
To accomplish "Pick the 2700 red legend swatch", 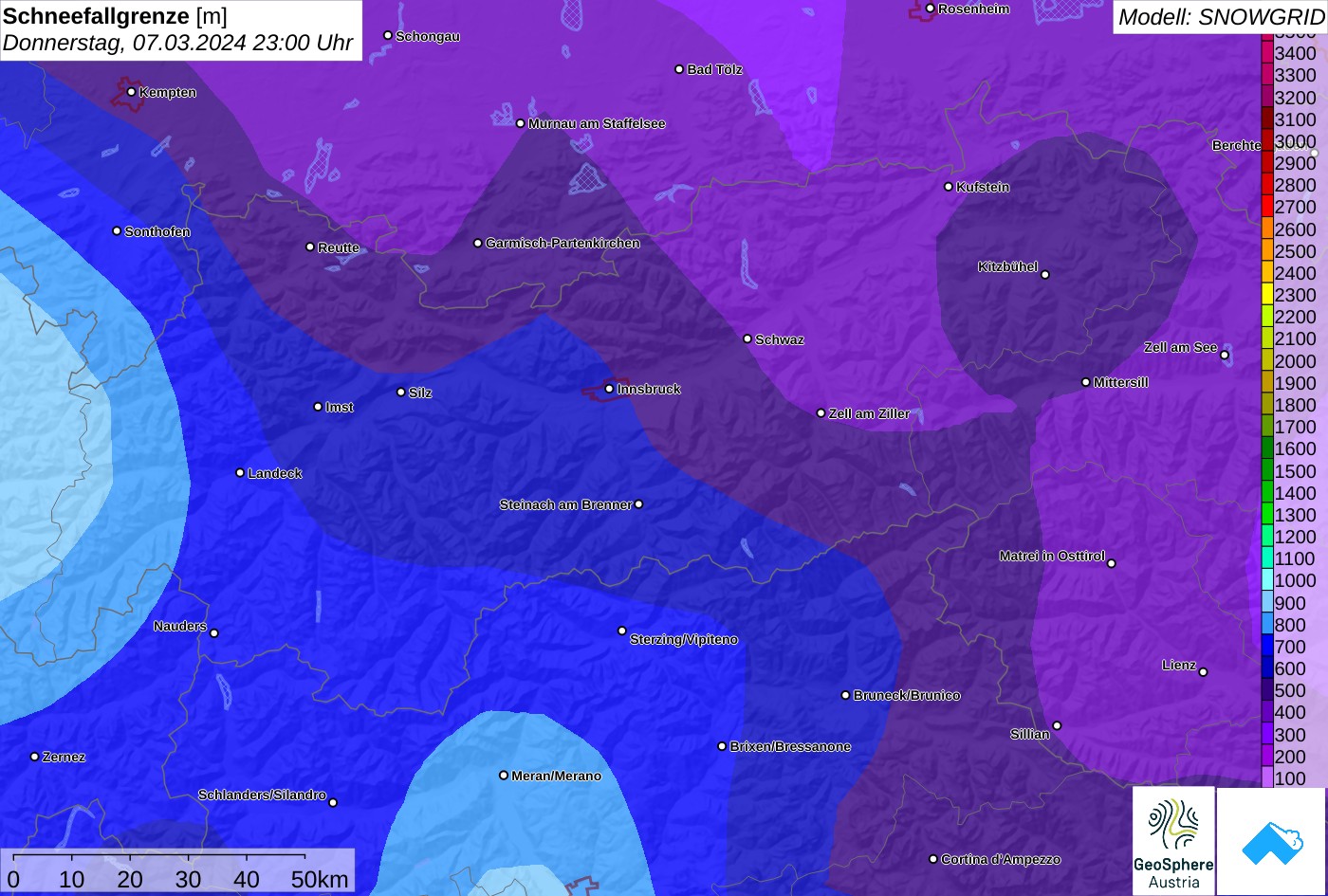I will coord(1267,207).
